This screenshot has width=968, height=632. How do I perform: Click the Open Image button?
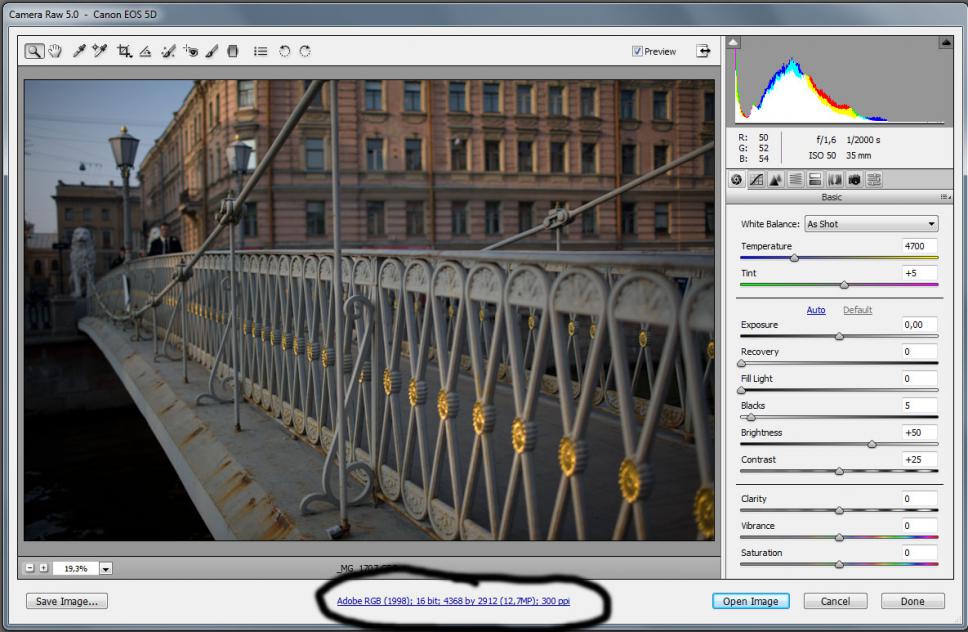point(750,601)
